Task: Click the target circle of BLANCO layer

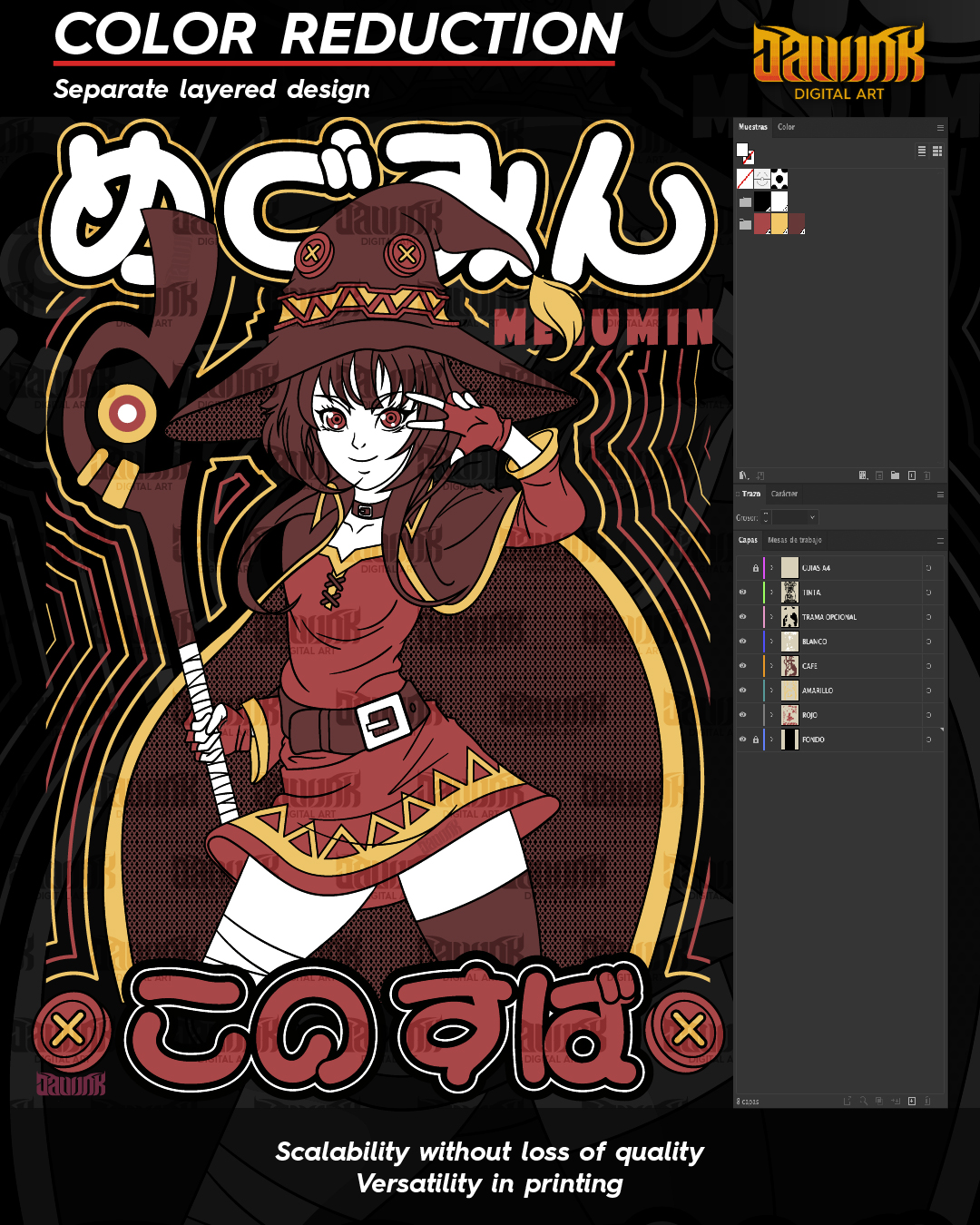Action: point(928,642)
